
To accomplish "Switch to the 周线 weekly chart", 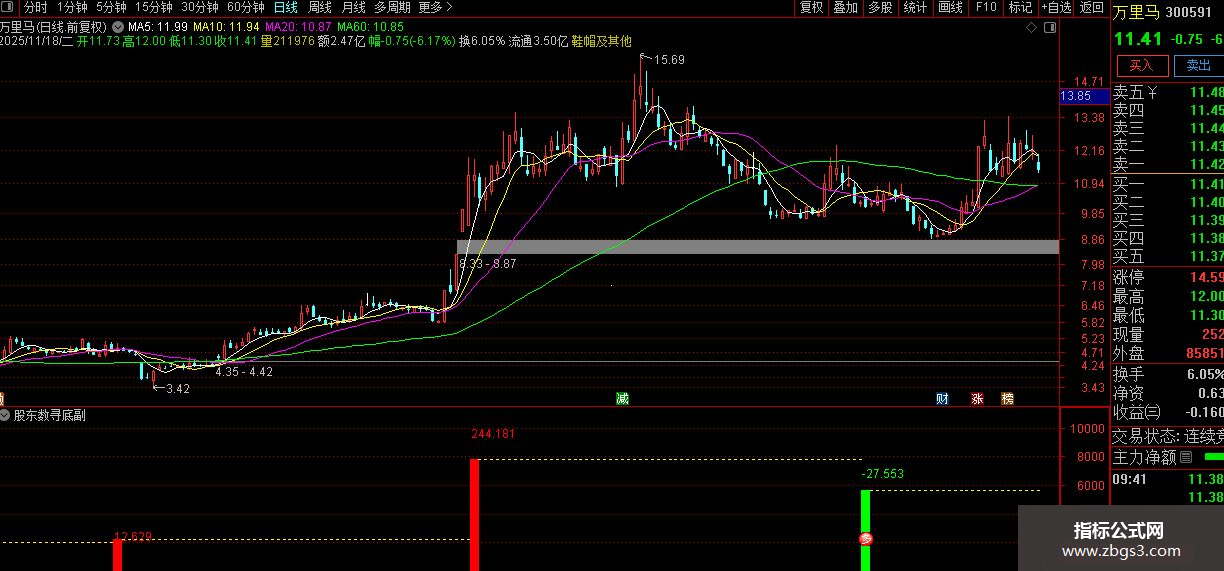I will 319,7.
